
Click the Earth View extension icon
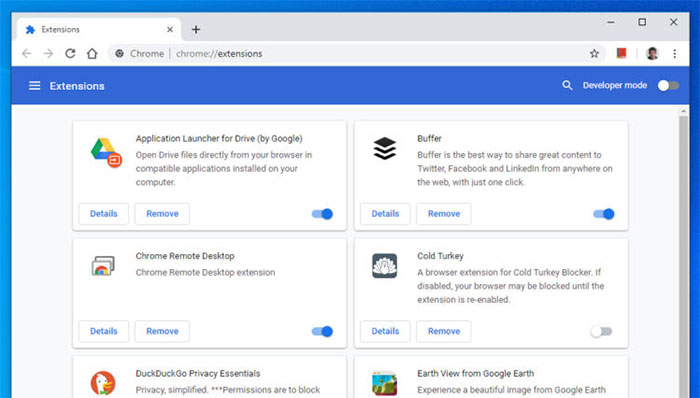click(384, 384)
